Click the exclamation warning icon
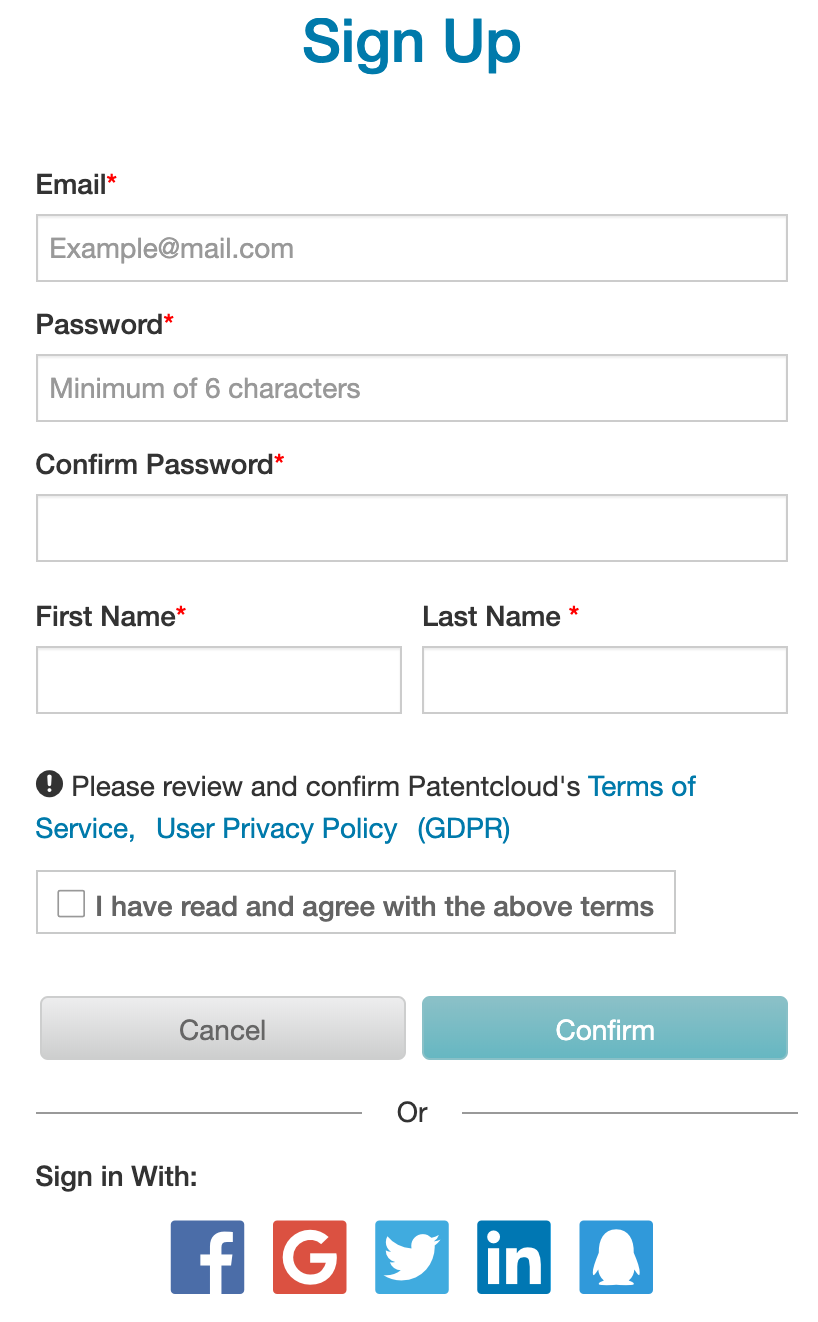Viewport: 818px width, 1322px height. coord(49,785)
